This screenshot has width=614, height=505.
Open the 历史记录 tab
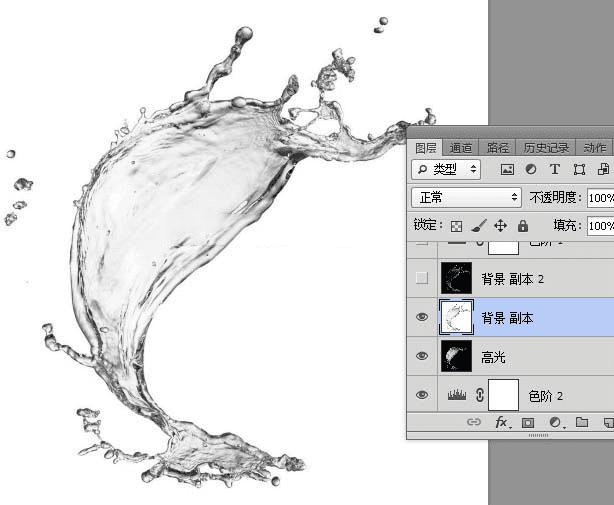546,148
